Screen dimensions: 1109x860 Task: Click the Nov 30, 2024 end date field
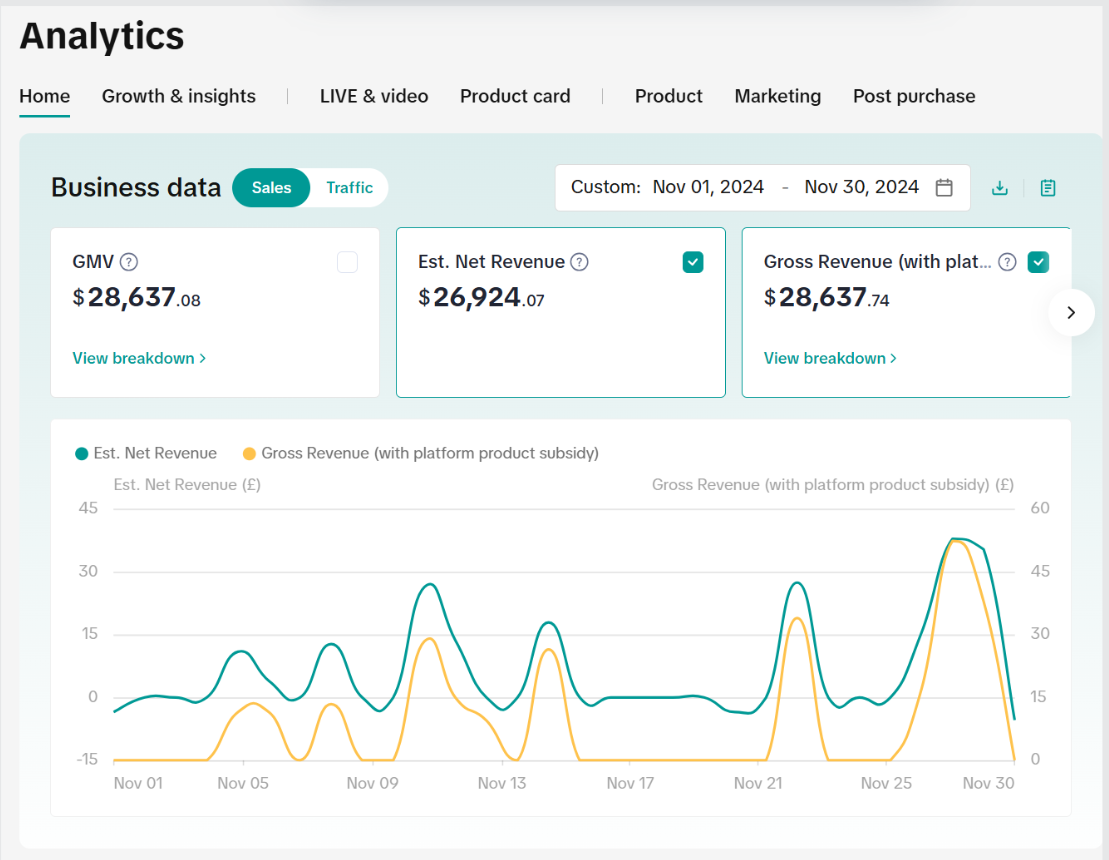point(861,187)
